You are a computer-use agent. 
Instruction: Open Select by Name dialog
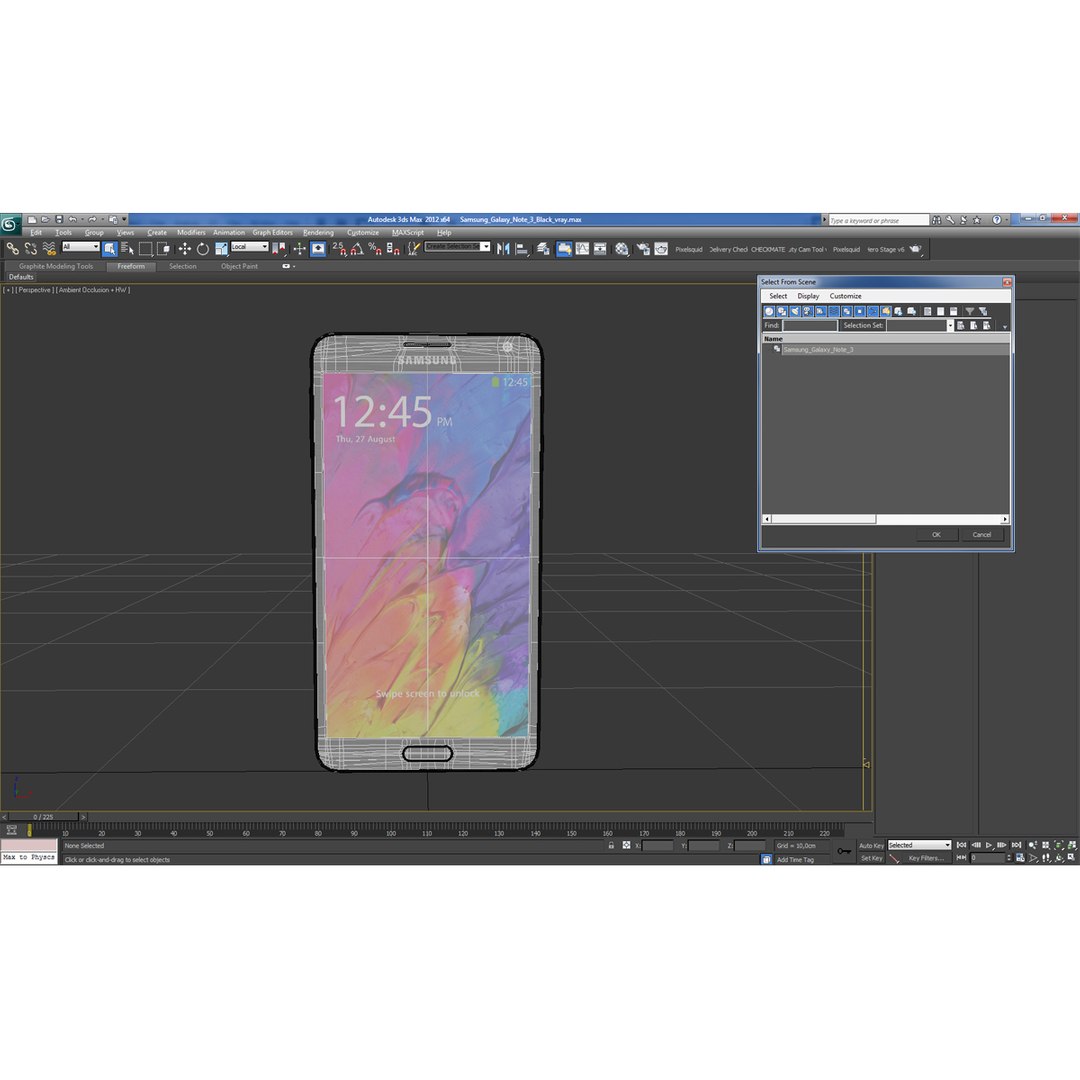127,249
